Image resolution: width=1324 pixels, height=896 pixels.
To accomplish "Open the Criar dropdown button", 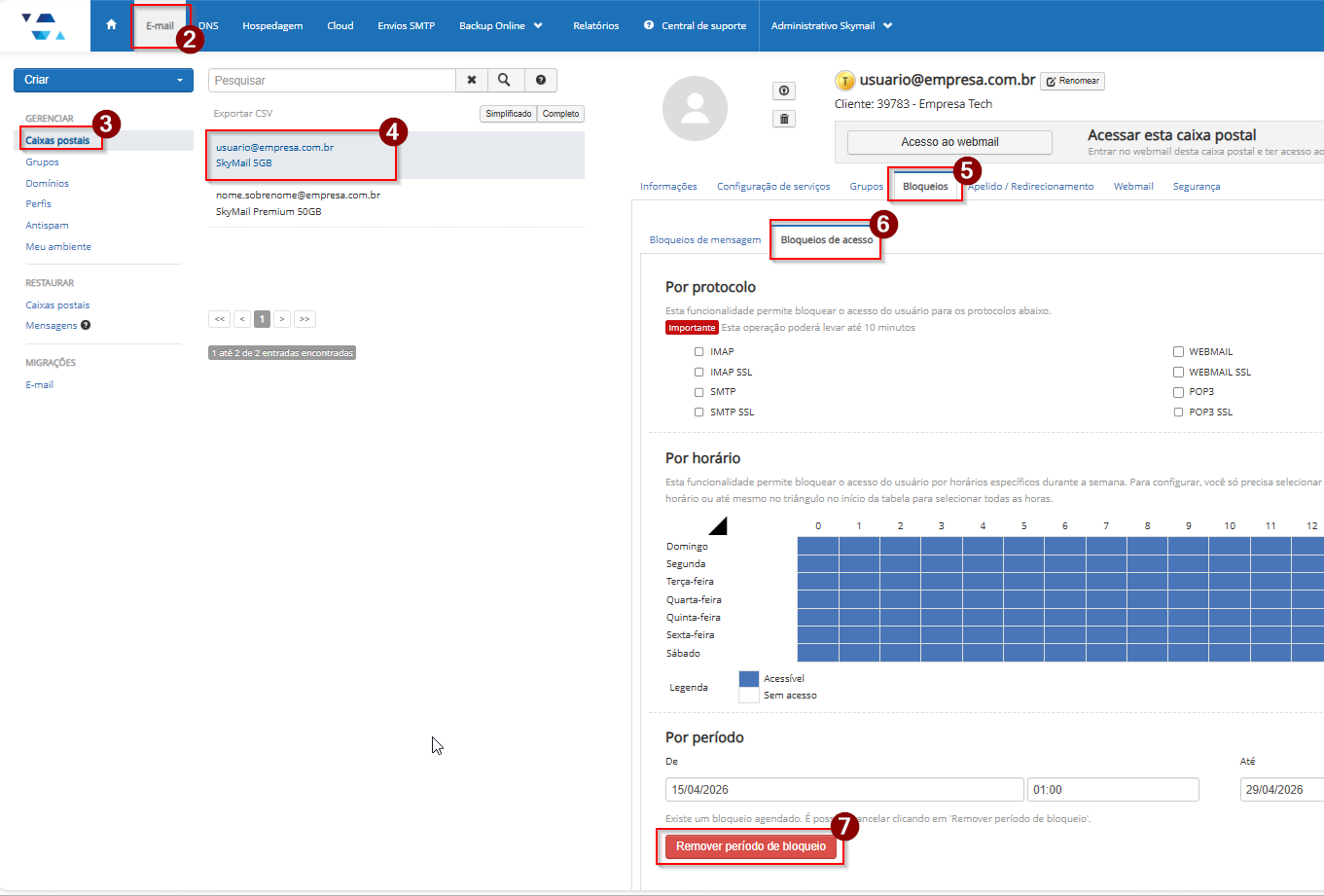I will coord(103,80).
